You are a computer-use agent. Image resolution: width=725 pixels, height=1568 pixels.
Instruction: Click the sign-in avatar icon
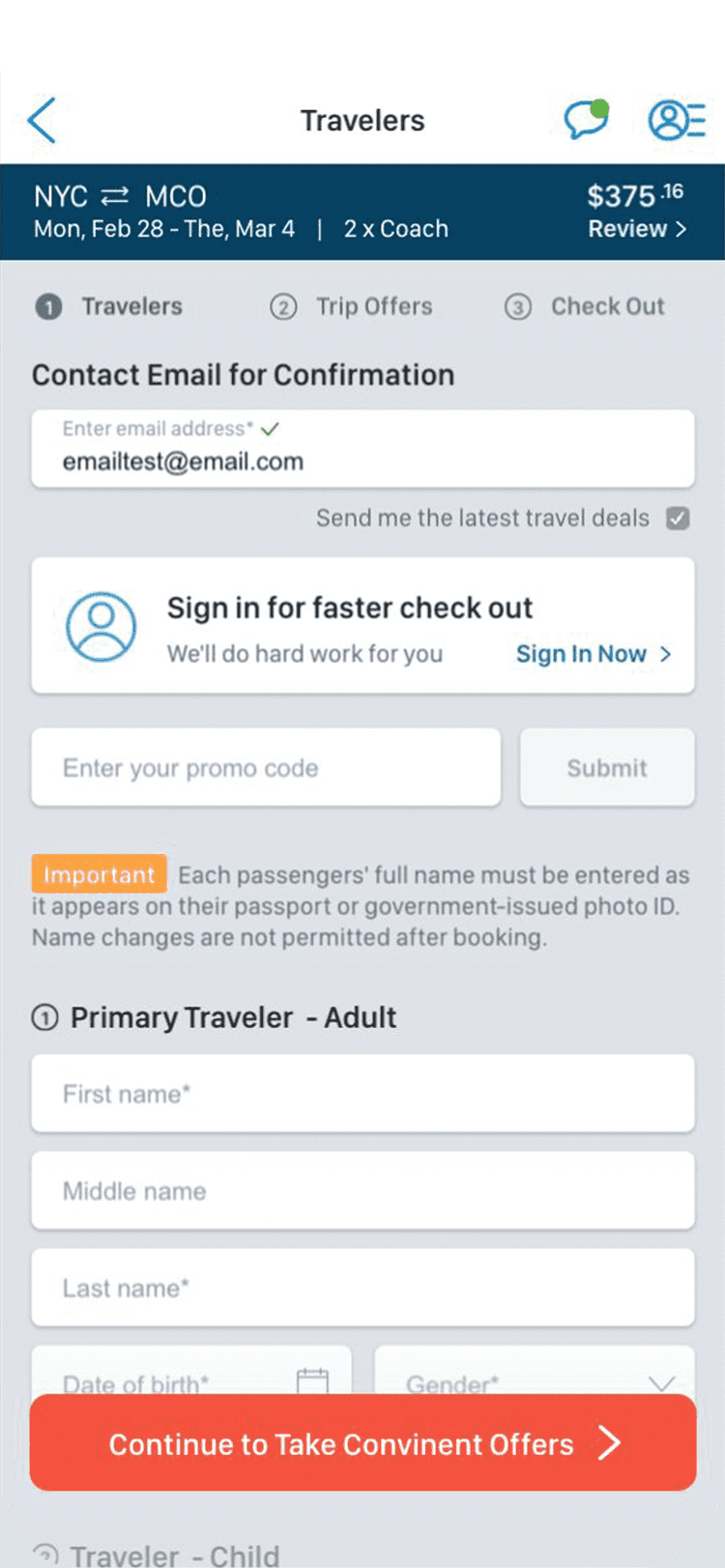coord(101,627)
